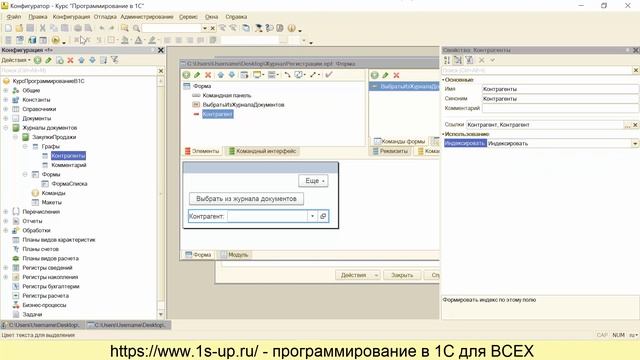The image size is (640, 360).
Task: Click green Add icon in form elements toolbar
Action: tap(186, 75)
